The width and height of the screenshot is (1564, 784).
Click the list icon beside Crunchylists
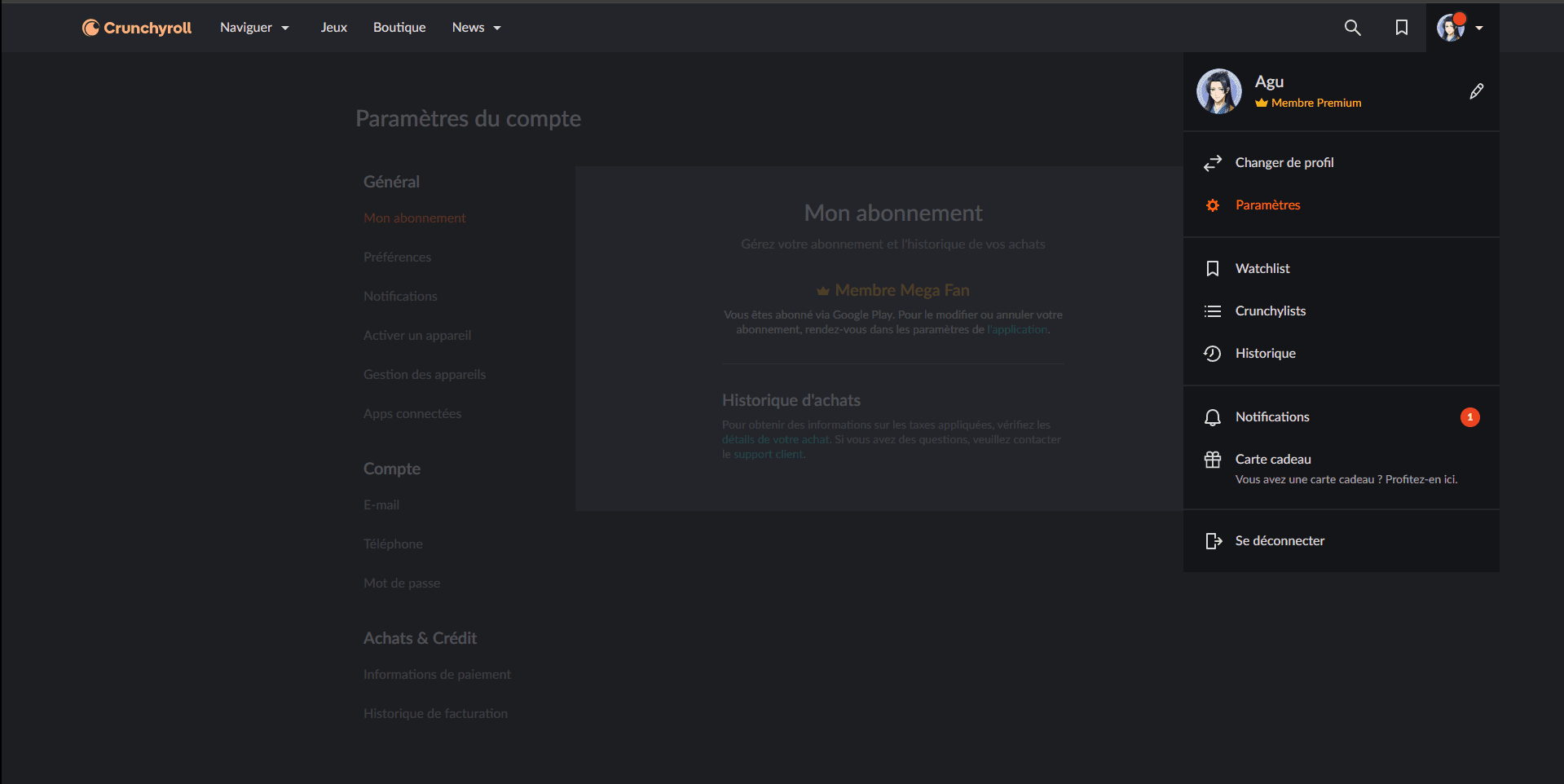click(x=1213, y=311)
